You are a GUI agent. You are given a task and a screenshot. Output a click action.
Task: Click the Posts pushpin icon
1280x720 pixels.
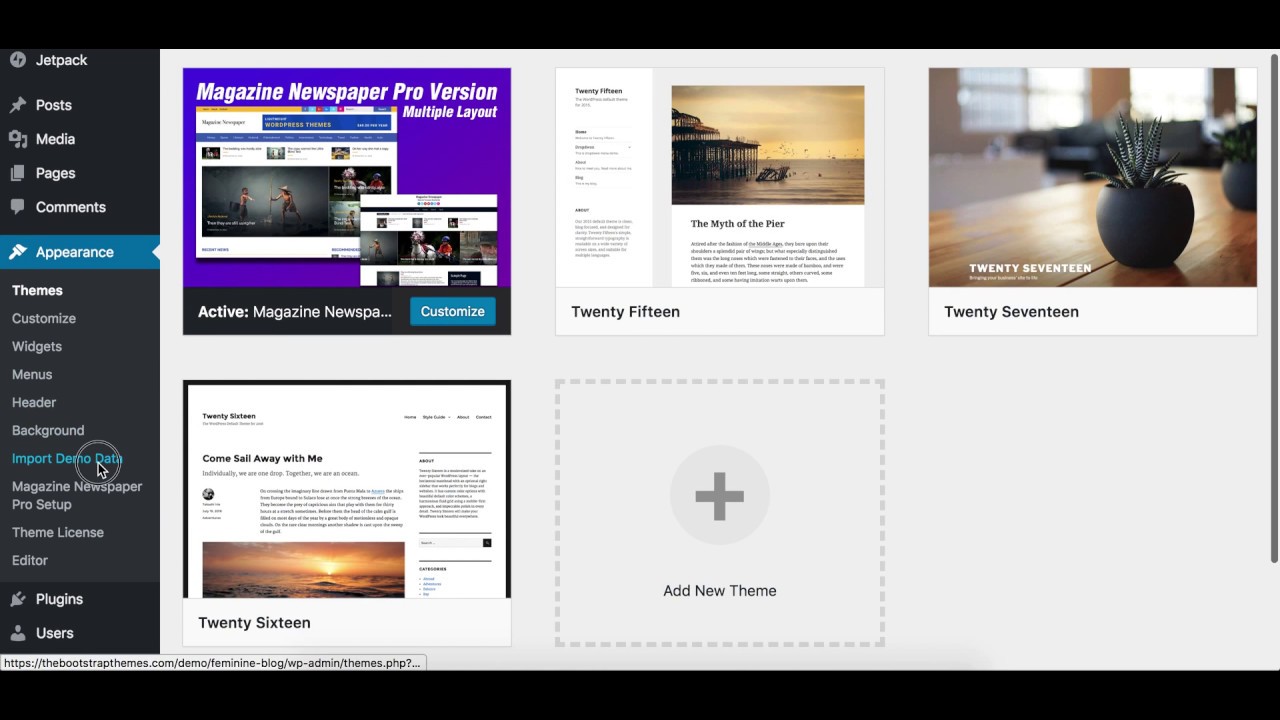[18, 105]
